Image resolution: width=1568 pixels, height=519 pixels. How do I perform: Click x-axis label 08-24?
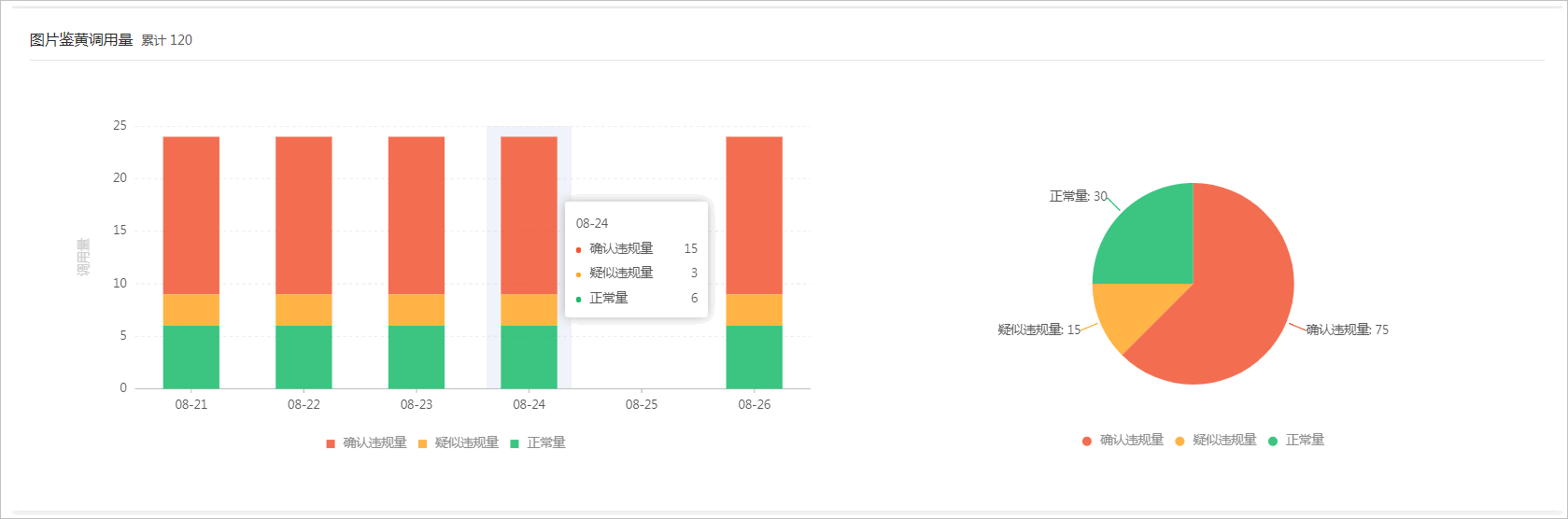point(529,404)
